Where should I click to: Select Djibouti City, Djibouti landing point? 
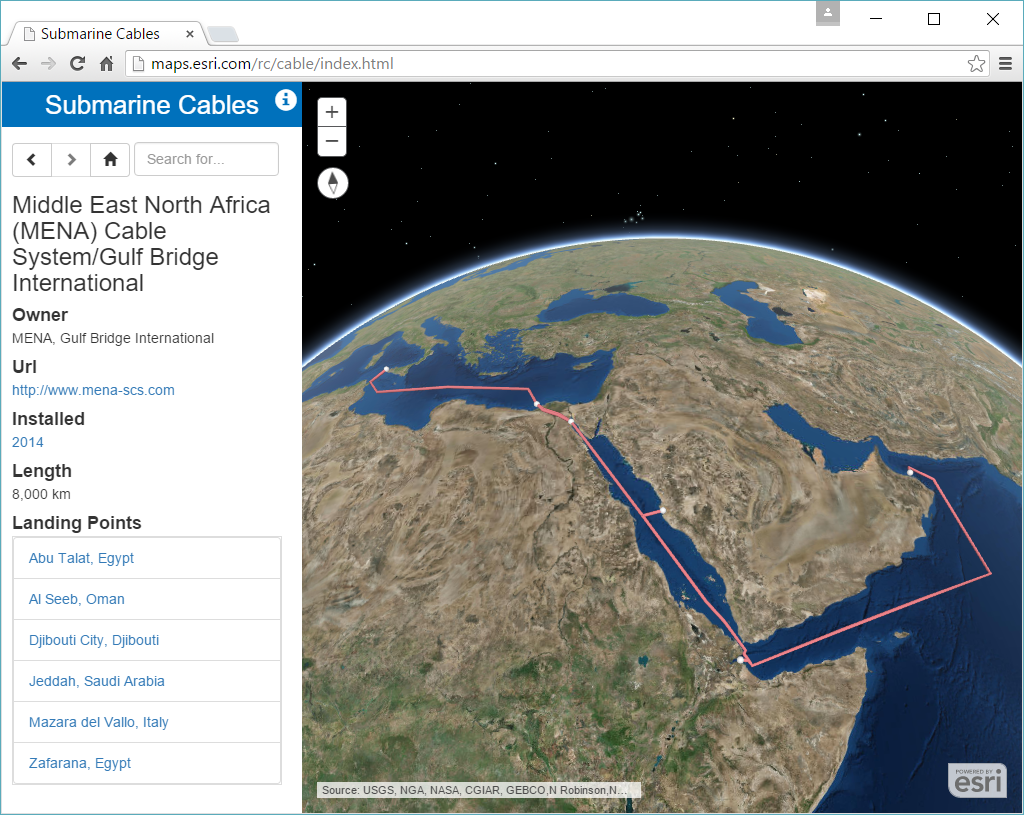tap(147, 640)
